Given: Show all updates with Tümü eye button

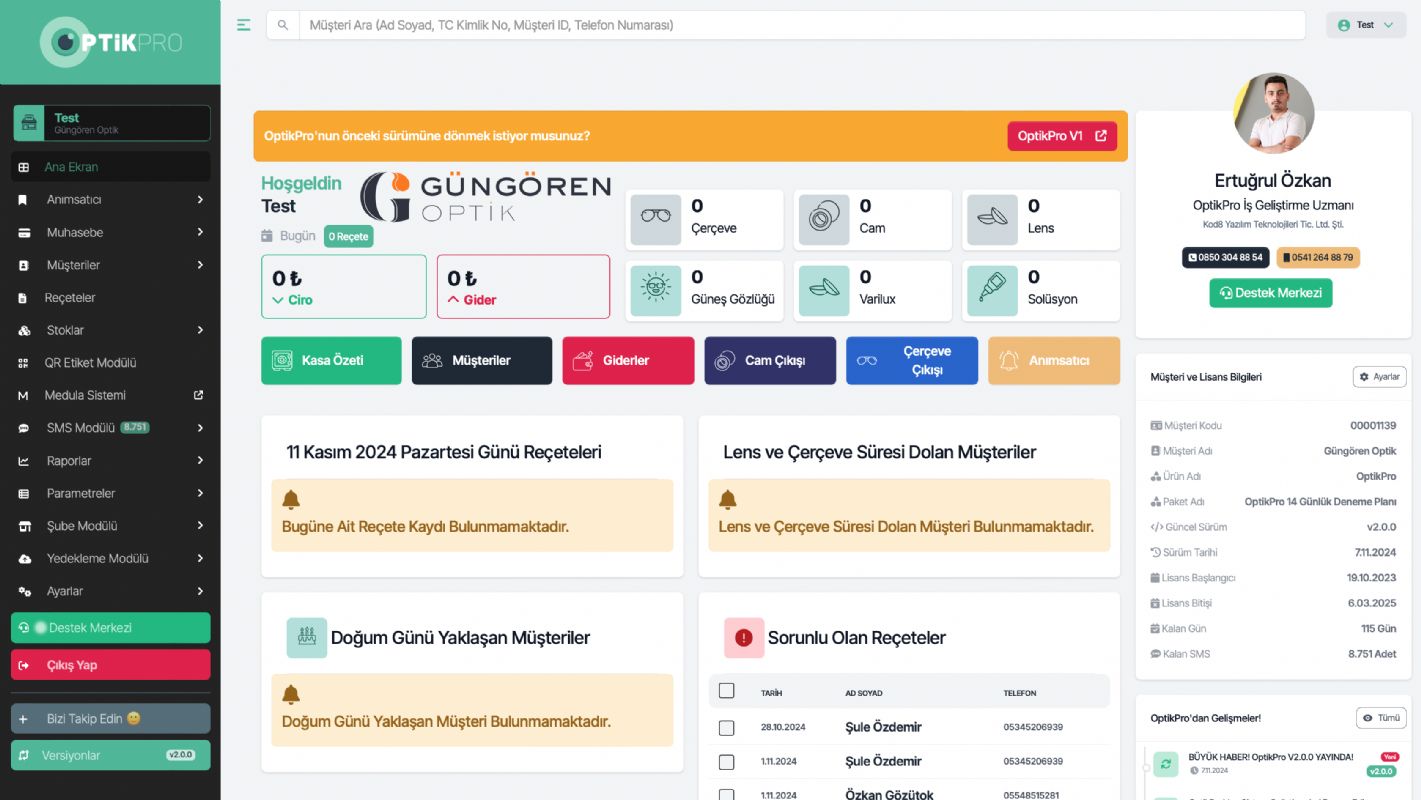Looking at the screenshot, I should coord(1381,718).
